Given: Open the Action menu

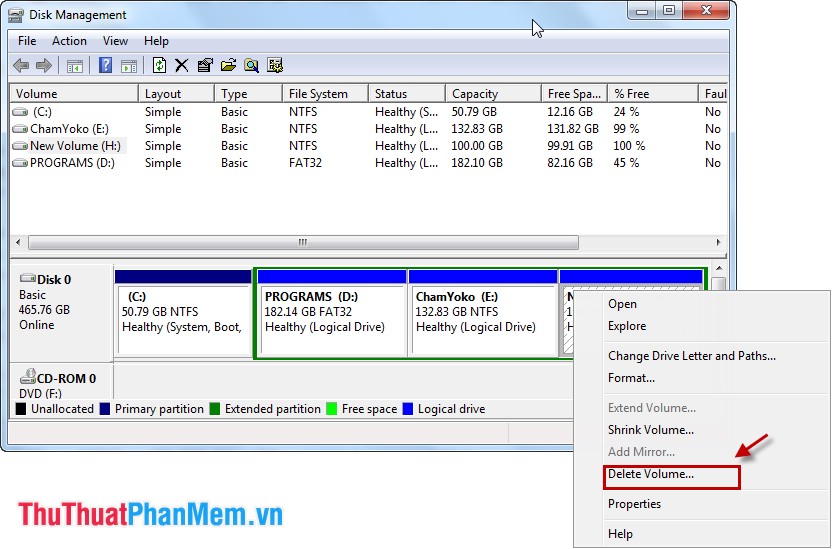Looking at the screenshot, I should (69, 41).
